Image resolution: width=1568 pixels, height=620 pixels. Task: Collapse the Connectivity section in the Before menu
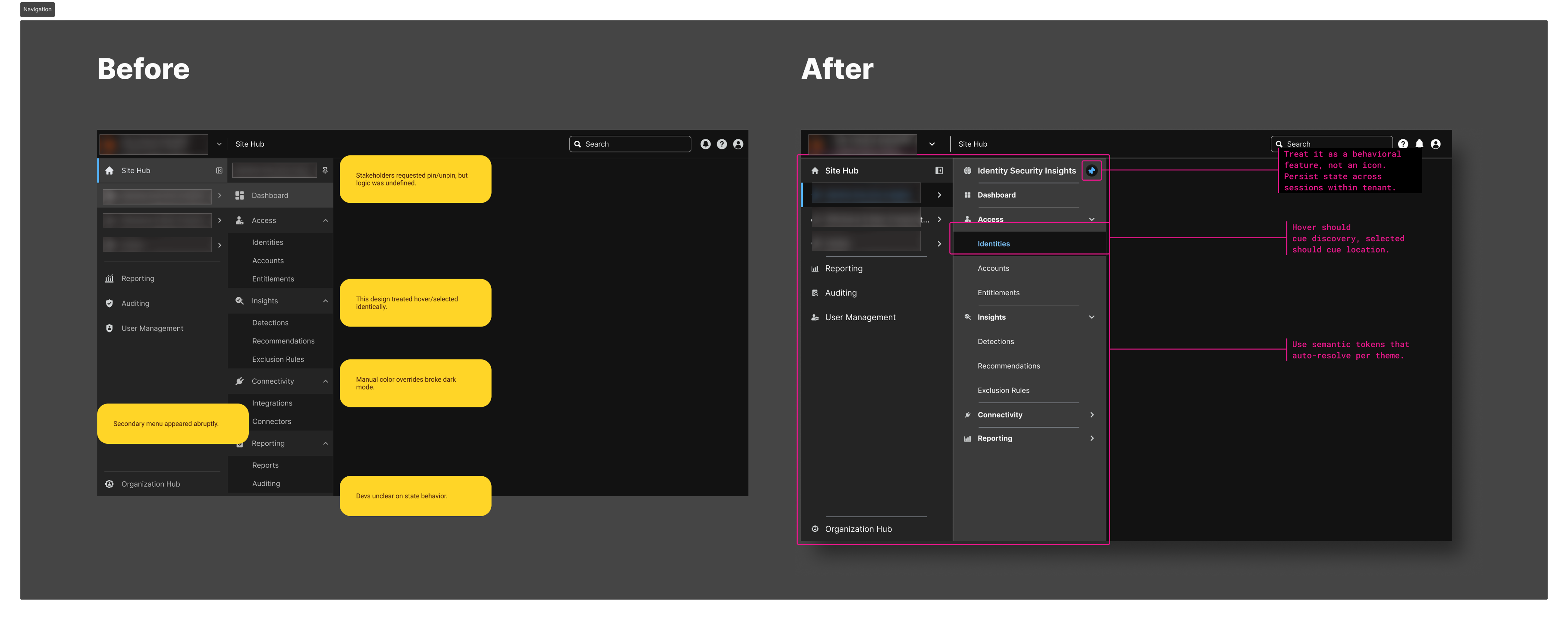click(326, 381)
